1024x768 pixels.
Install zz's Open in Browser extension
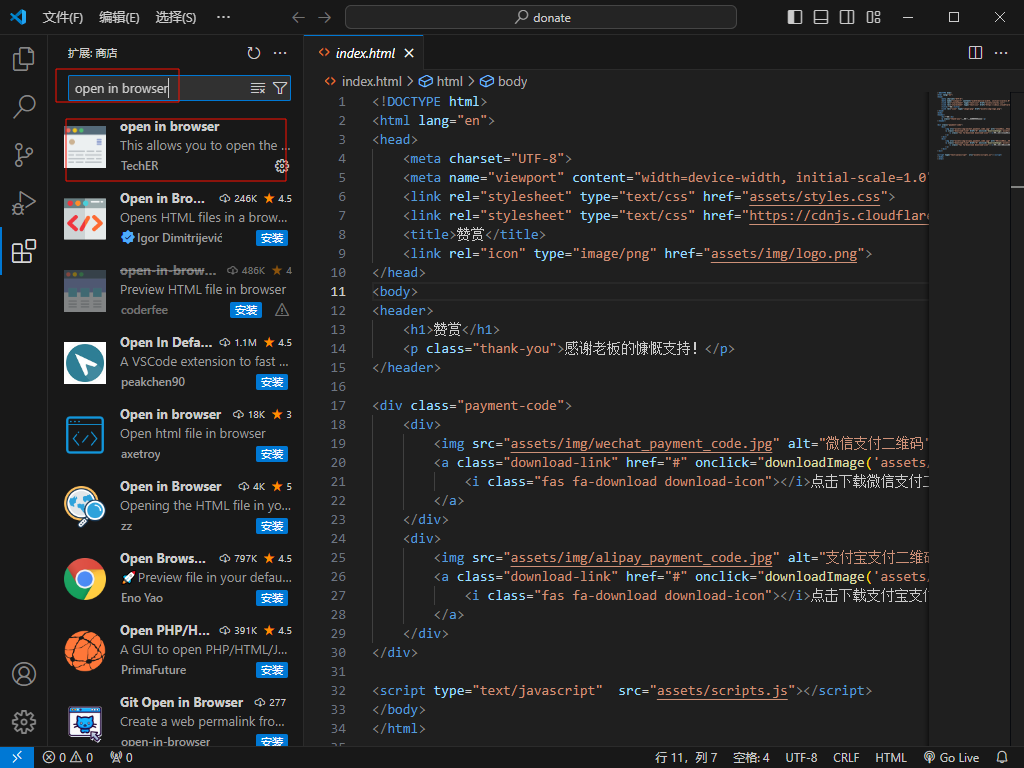pyautogui.click(x=272, y=526)
